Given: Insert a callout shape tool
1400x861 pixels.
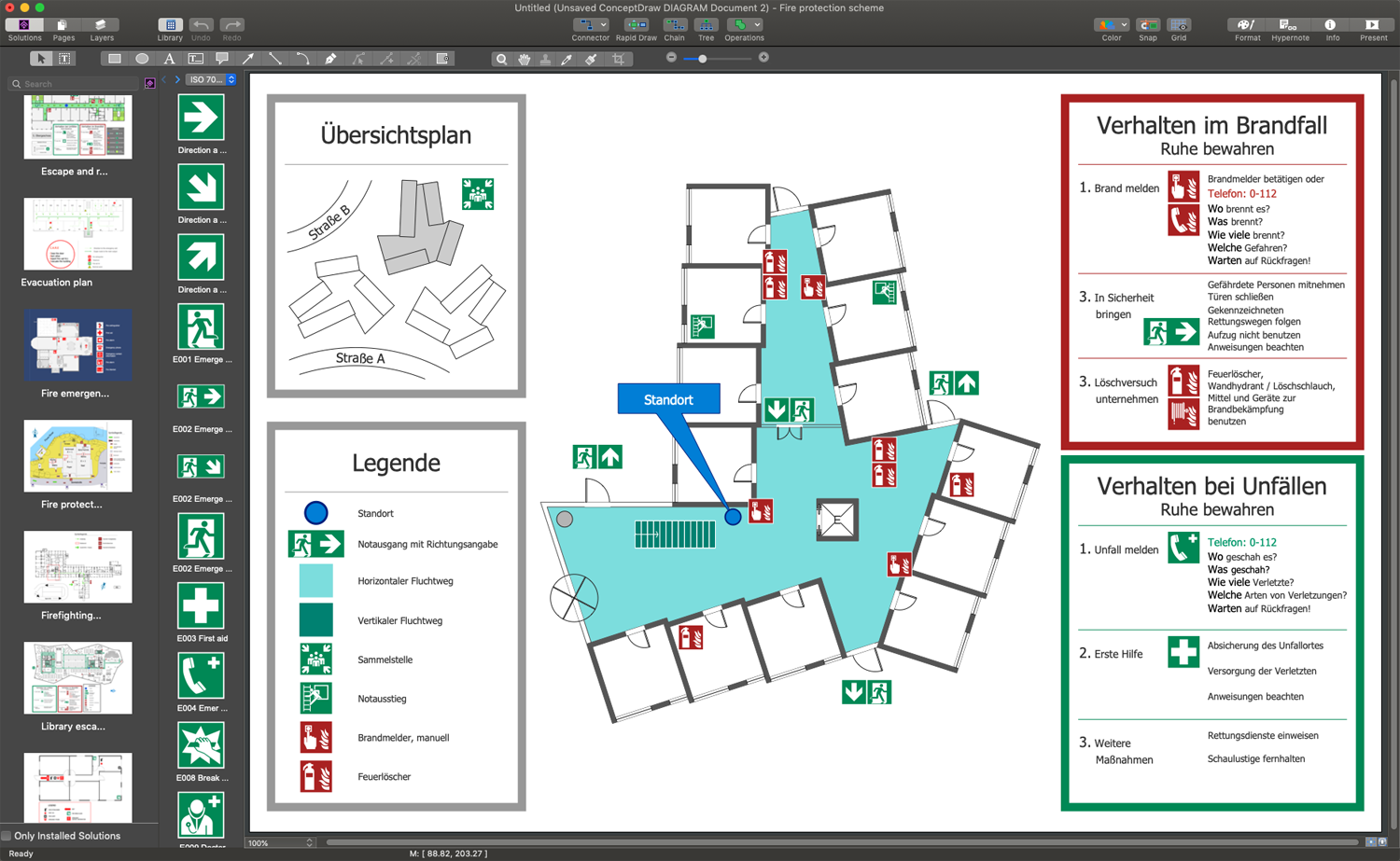Looking at the screenshot, I should 222,59.
